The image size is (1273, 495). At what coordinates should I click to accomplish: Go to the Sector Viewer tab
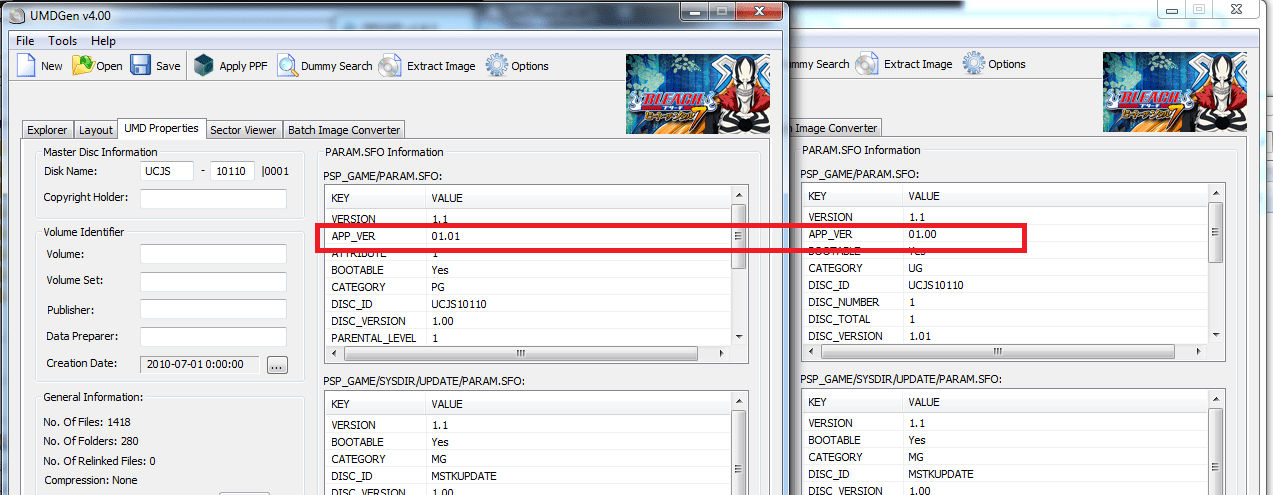(243, 130)
